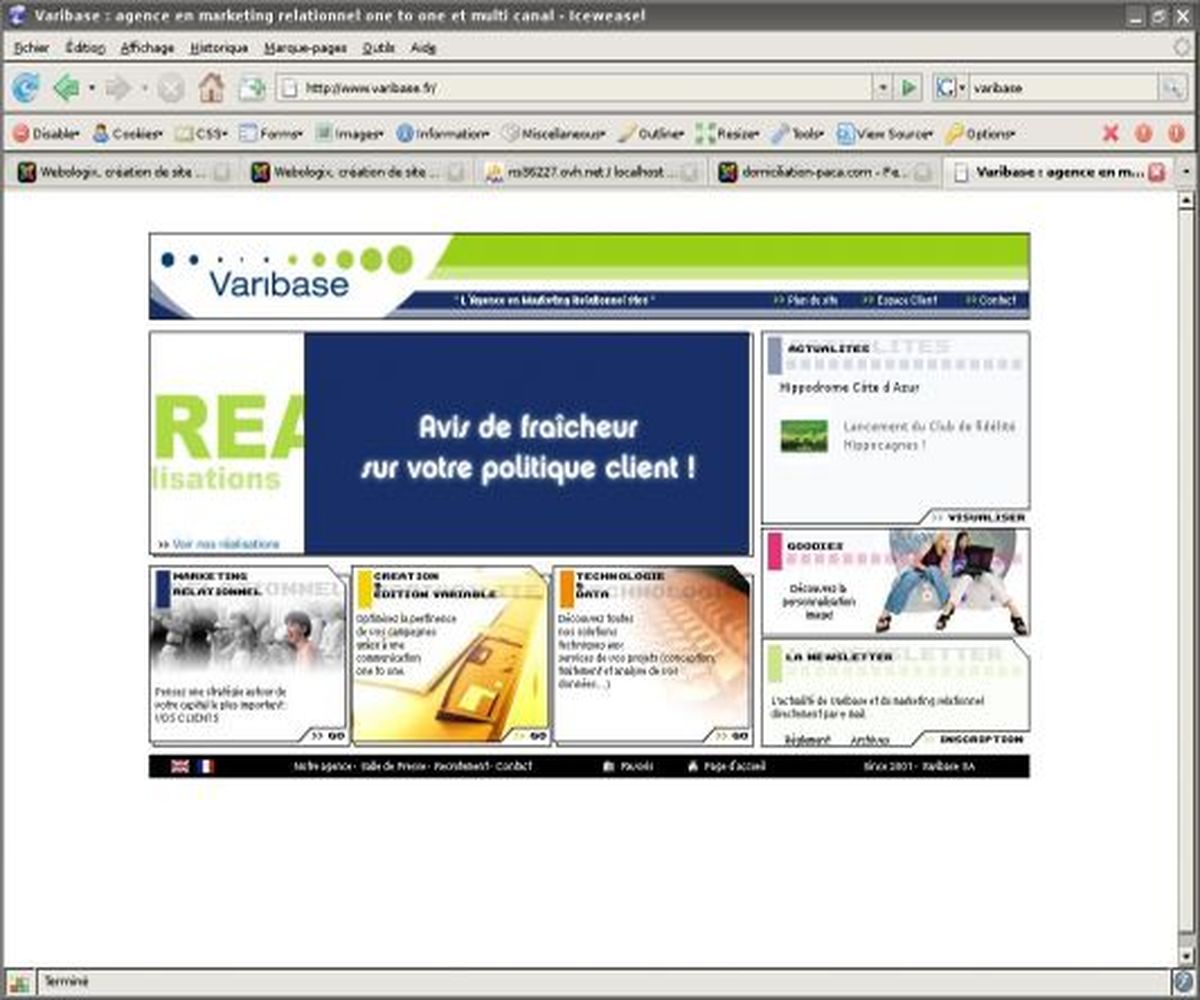
Task: Click the grey forward arrow button
Action: [118, 88]
